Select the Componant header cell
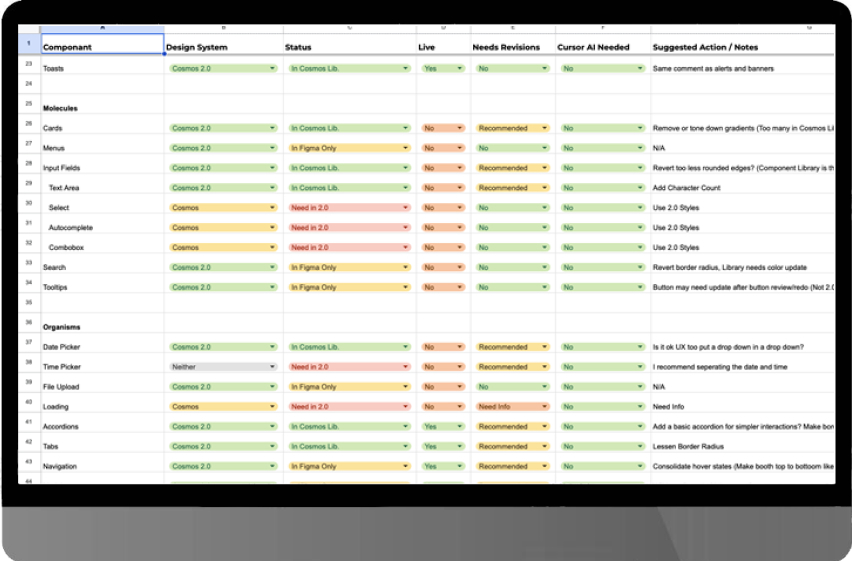 (102, 46)
